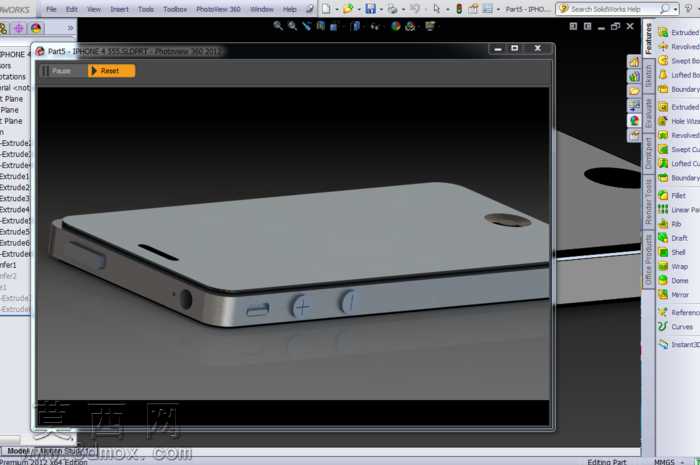Select the Revolved Cut feature
This screenshot has width=700, height=465.
[679, 135]
